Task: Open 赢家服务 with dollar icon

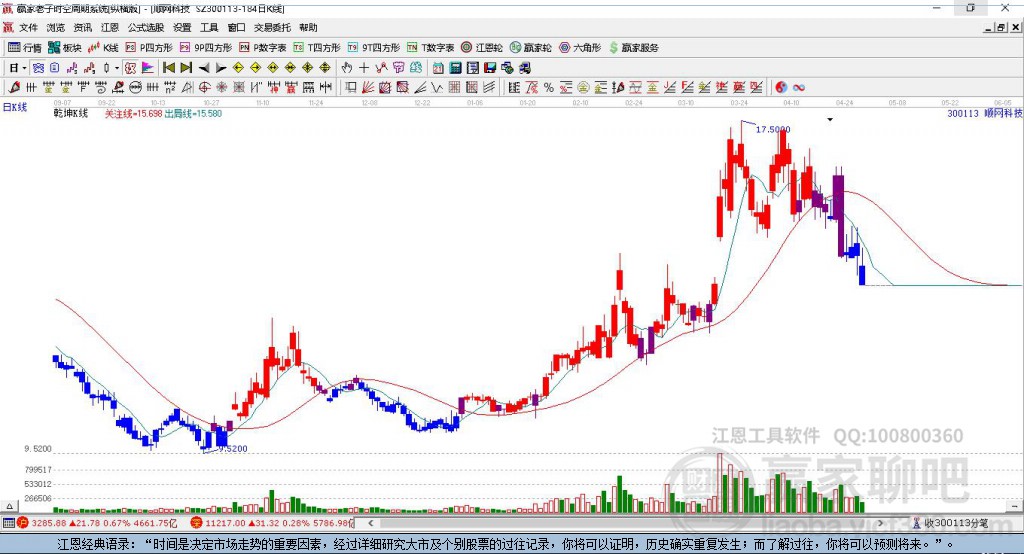Action: click(633, 48)
